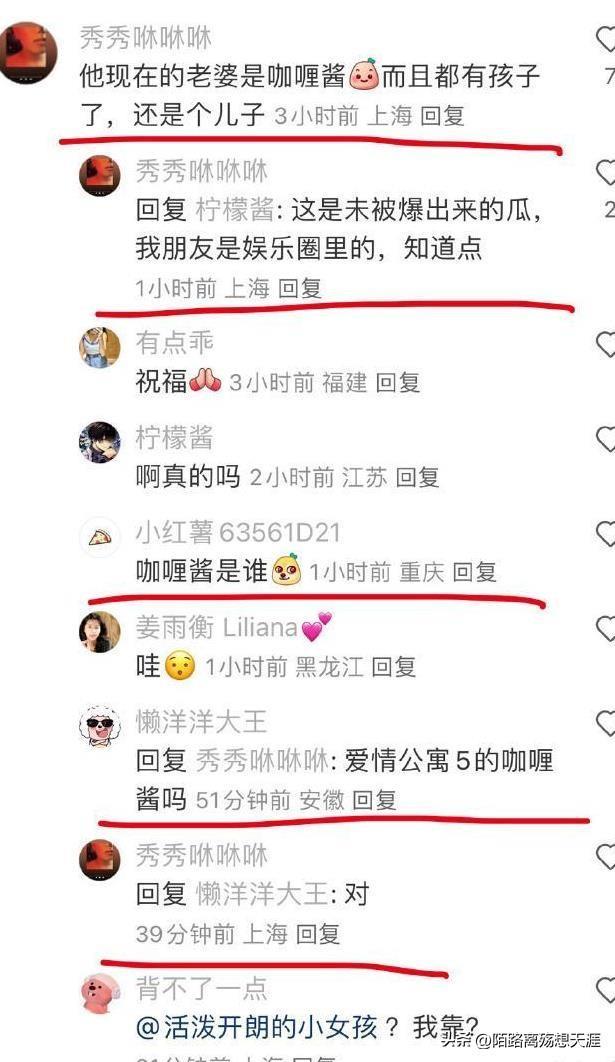Open 懒洋洋大王's sheep avatar
This screenshot has height=1062, width=615.
point(100,727)
